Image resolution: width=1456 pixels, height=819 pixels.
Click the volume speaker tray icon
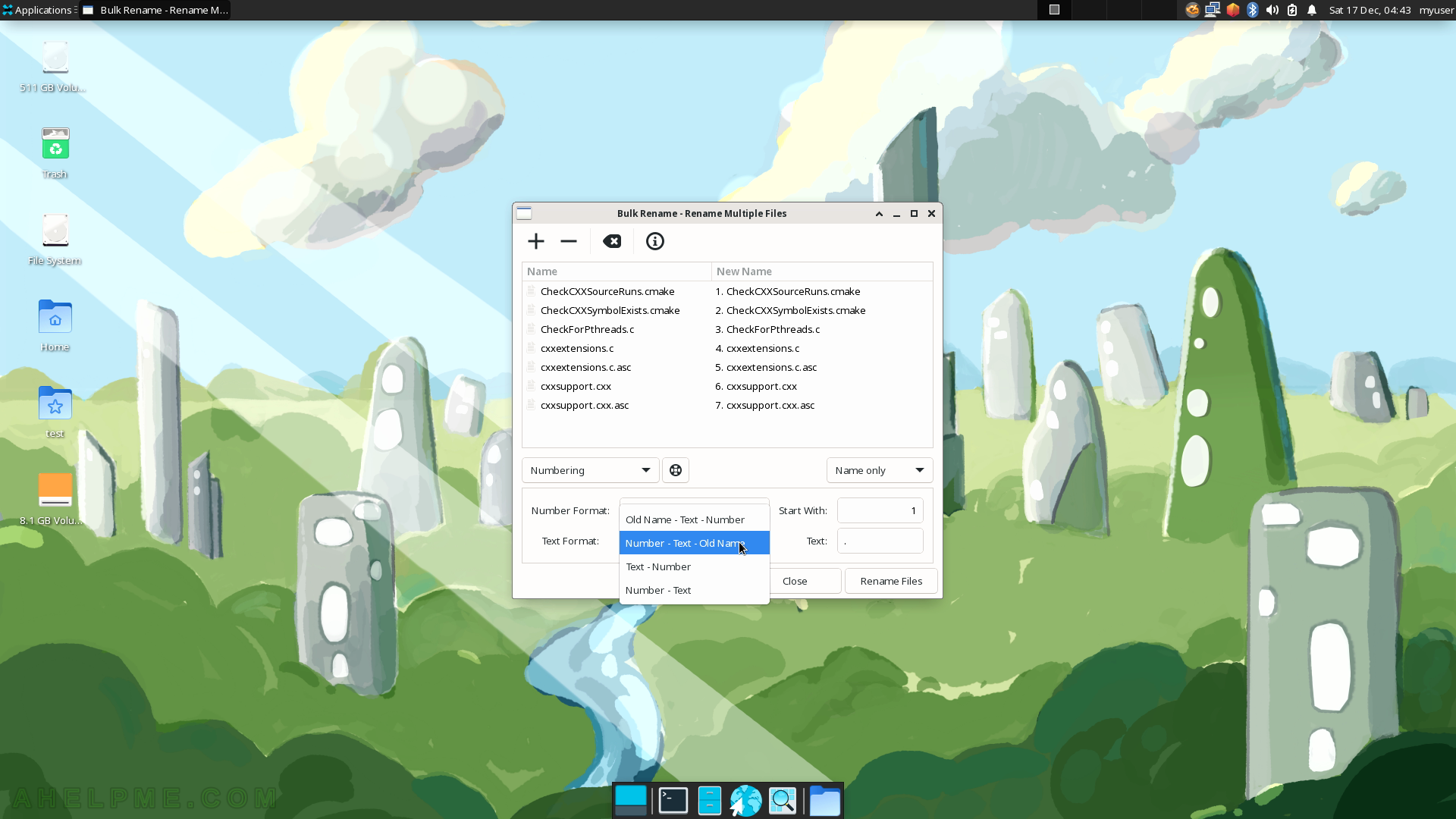coord(1272,10)
